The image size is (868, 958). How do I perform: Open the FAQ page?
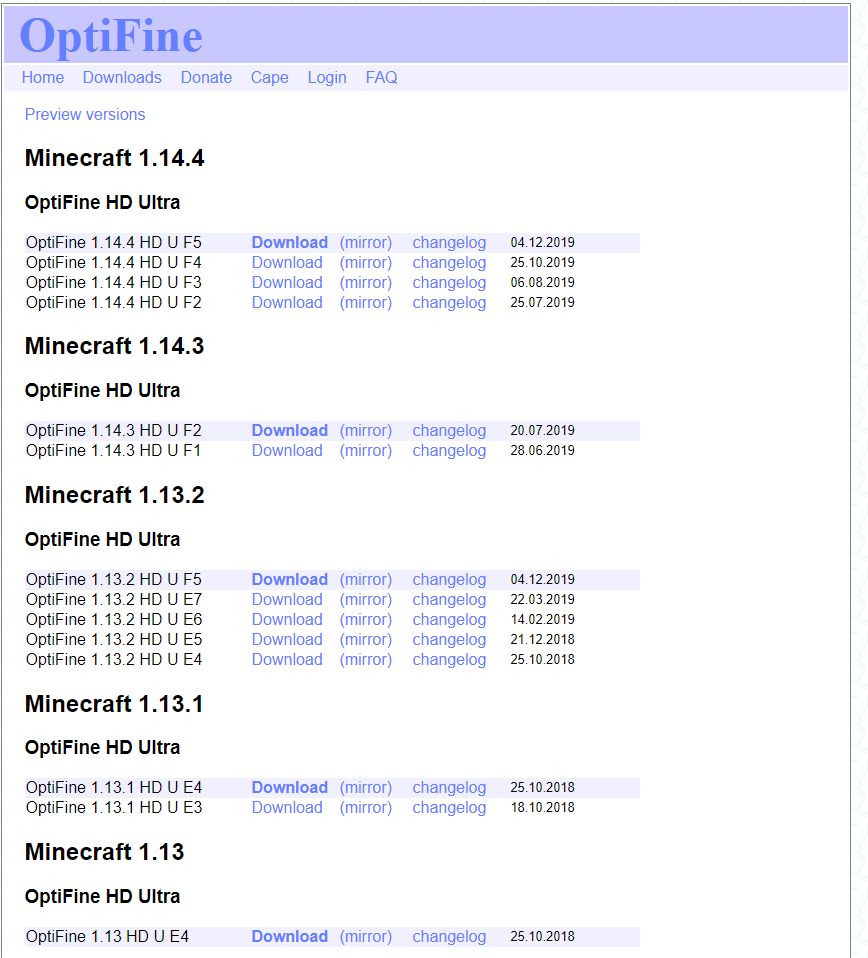point(382,78)
